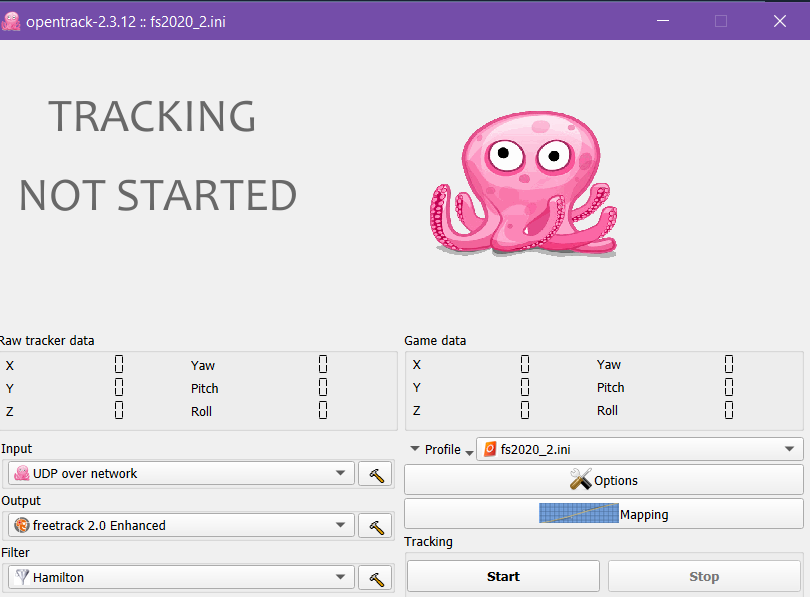Open Input tracker settings hammer icon
Image resolution: width=810 pixels, height=597 pixels.
376,474
